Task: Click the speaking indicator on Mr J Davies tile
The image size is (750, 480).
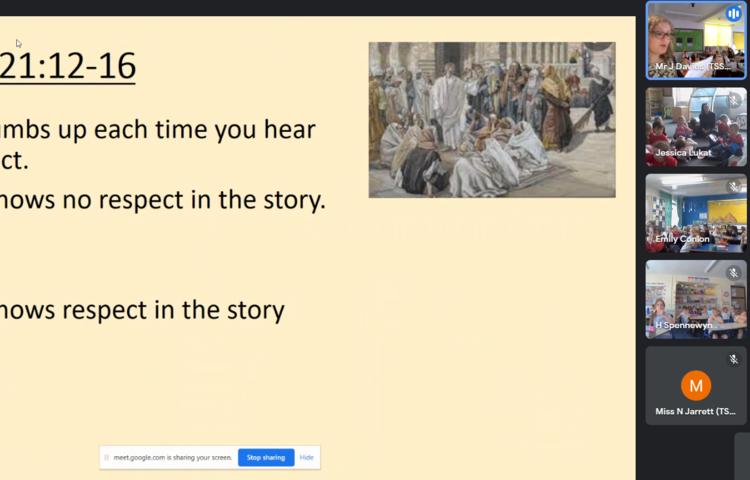Action: pyautogui.click(x=734, y=13)
